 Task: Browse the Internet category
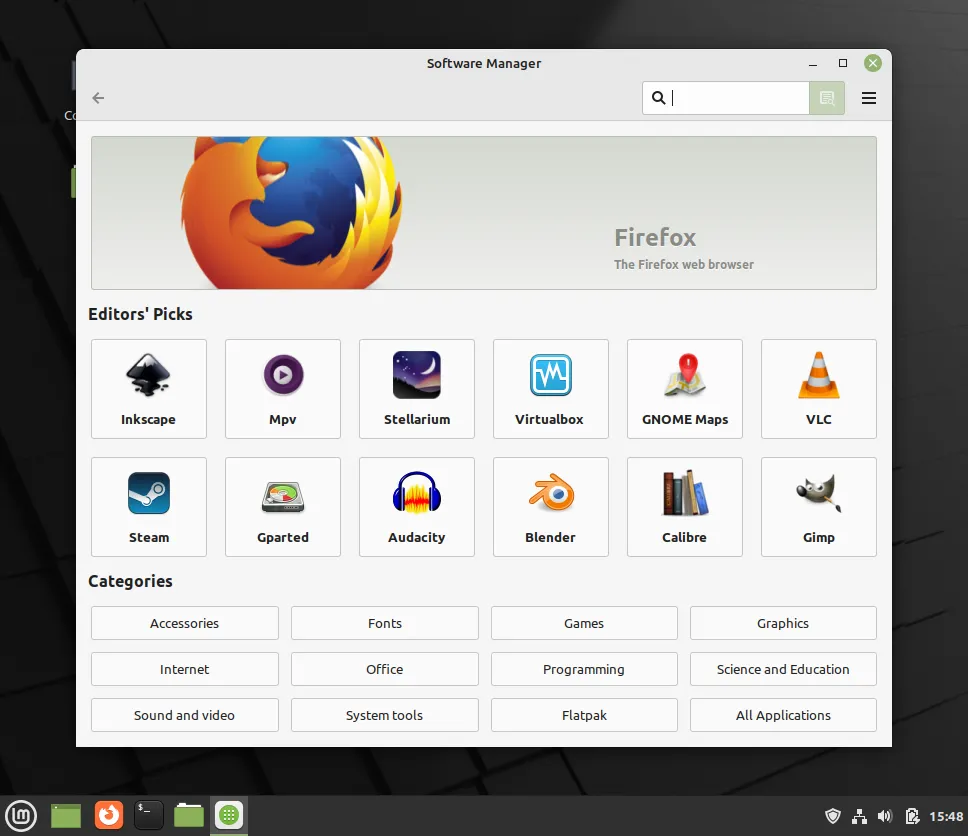[185, 669]
